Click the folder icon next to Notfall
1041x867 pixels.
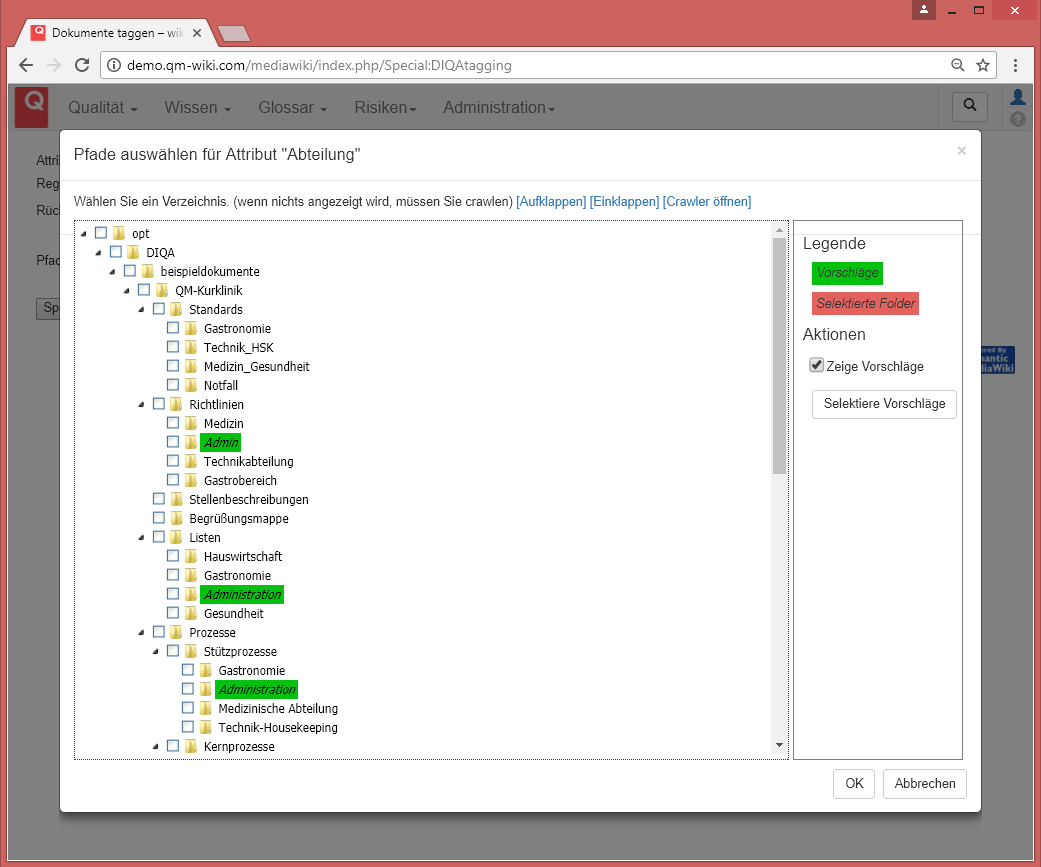coord(190,385)
